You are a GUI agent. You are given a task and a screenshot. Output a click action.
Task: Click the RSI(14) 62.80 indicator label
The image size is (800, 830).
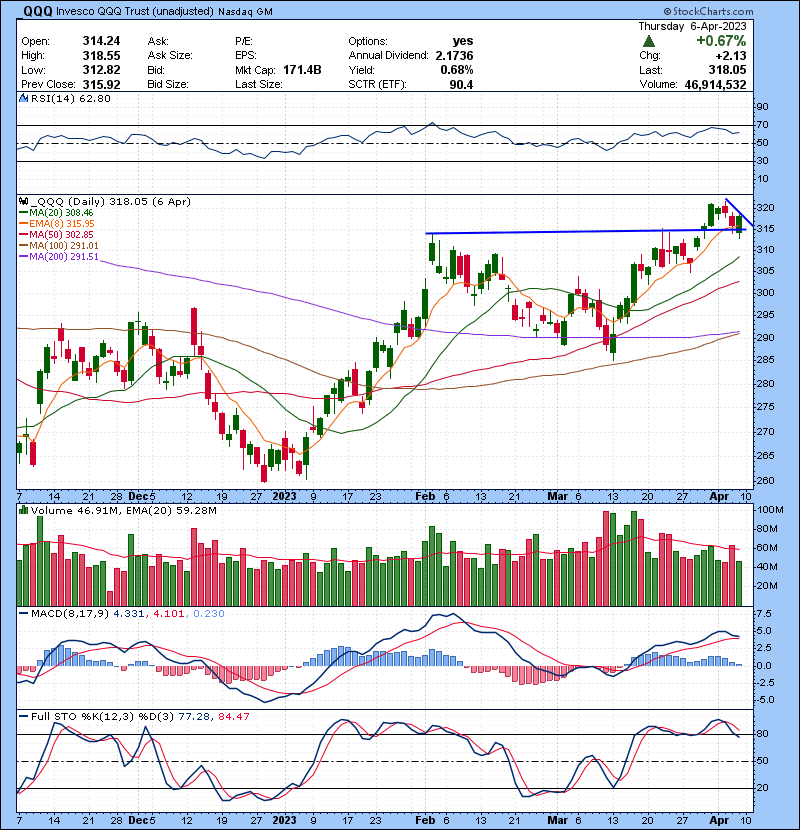click(x=70, y=98)
